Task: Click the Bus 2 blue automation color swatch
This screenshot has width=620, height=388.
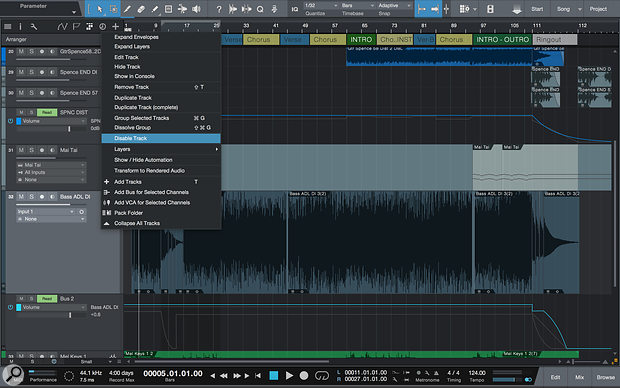Action: [18, 307]
